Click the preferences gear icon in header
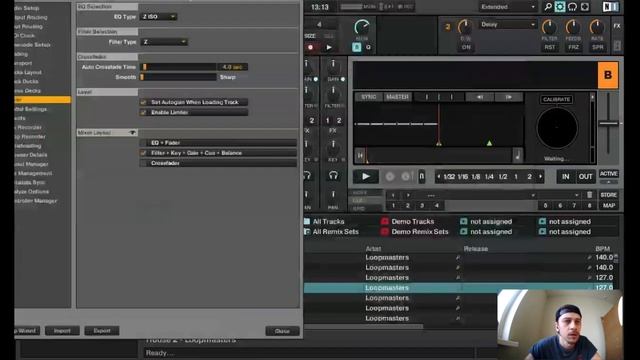The image size is (640, 360). (x=560, y=7)
